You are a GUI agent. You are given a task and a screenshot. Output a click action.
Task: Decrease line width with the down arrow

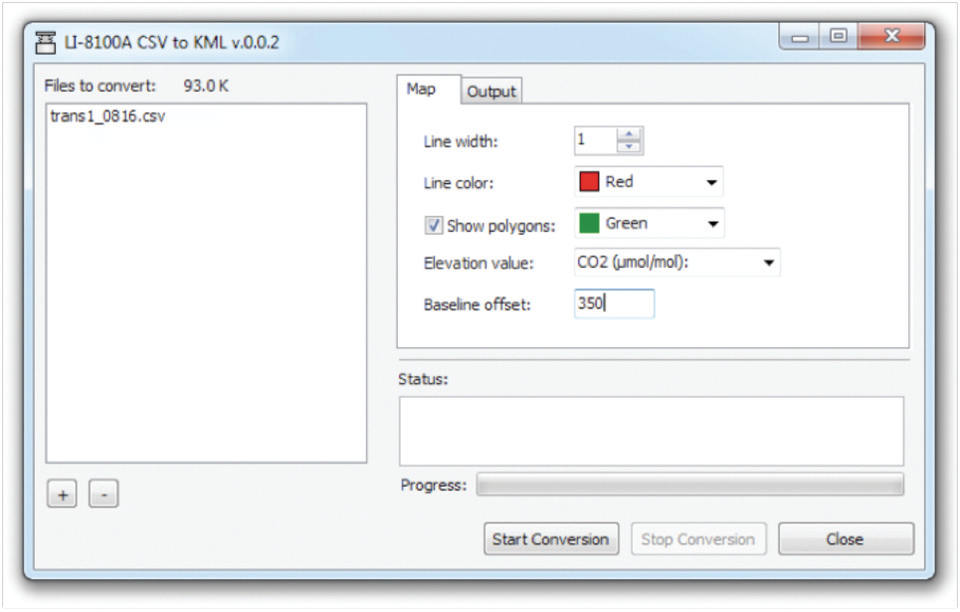tap(629, 146)
